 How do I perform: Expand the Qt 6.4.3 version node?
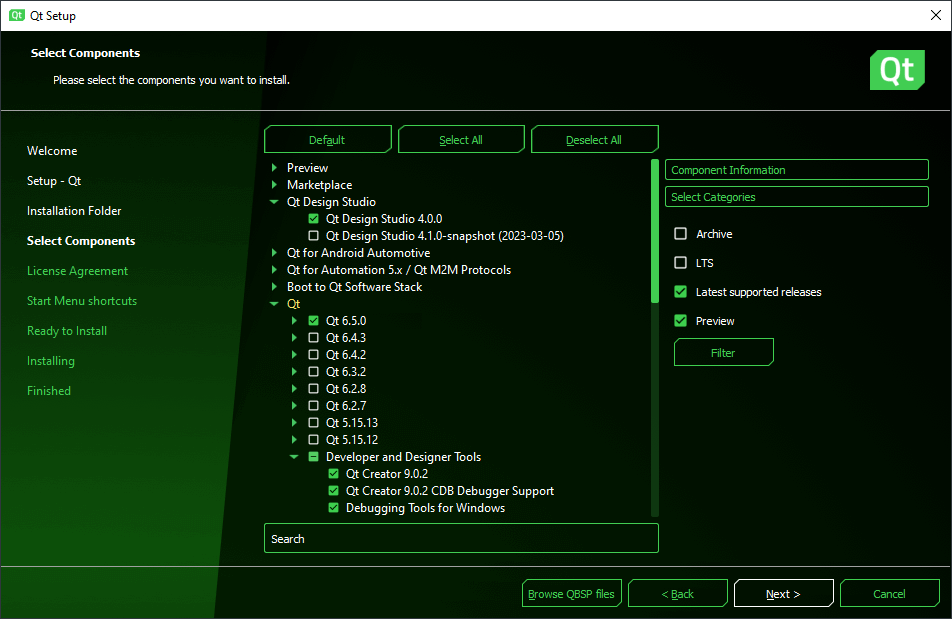click(x=294, y=338)
